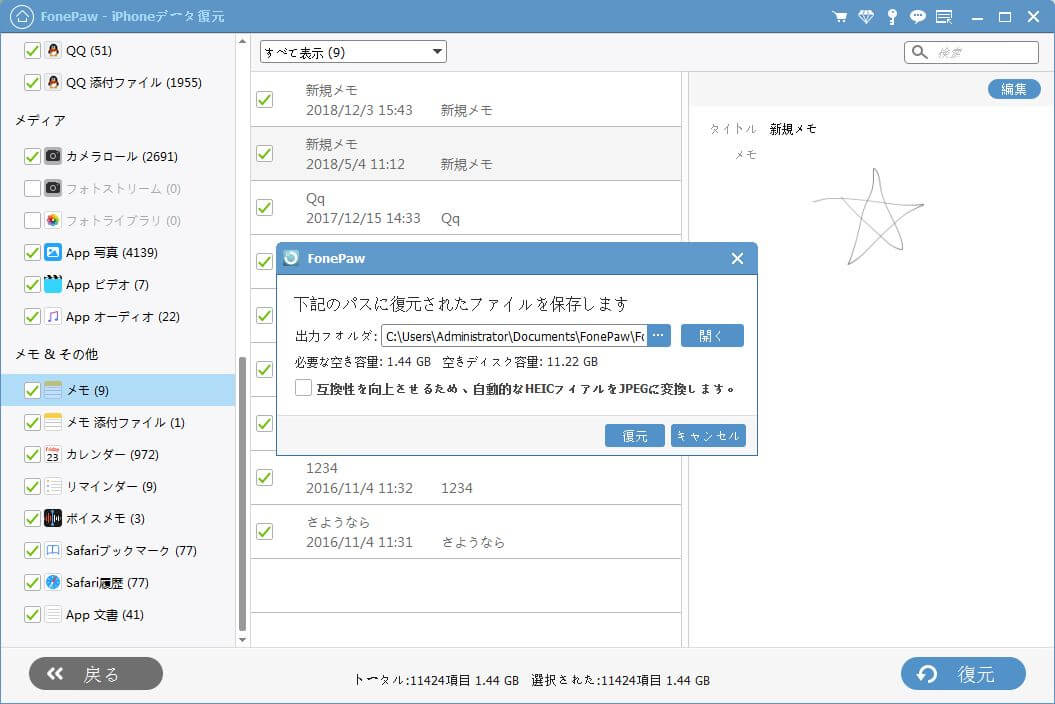Click the リマインダー list icon
The image size is (1055, 704).
click(x=53, y=486)
